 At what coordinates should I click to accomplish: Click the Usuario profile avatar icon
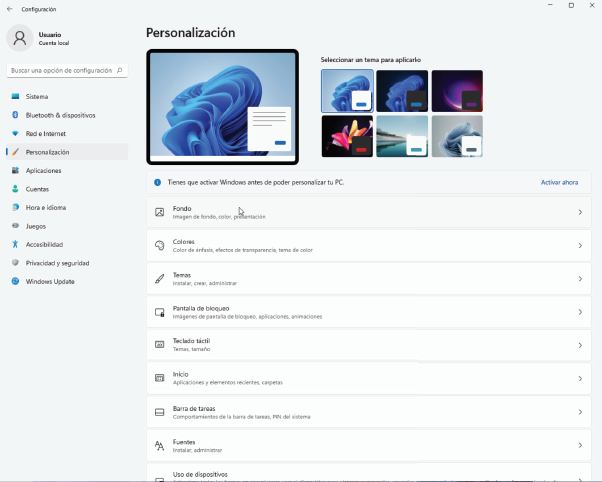point(20,38)
